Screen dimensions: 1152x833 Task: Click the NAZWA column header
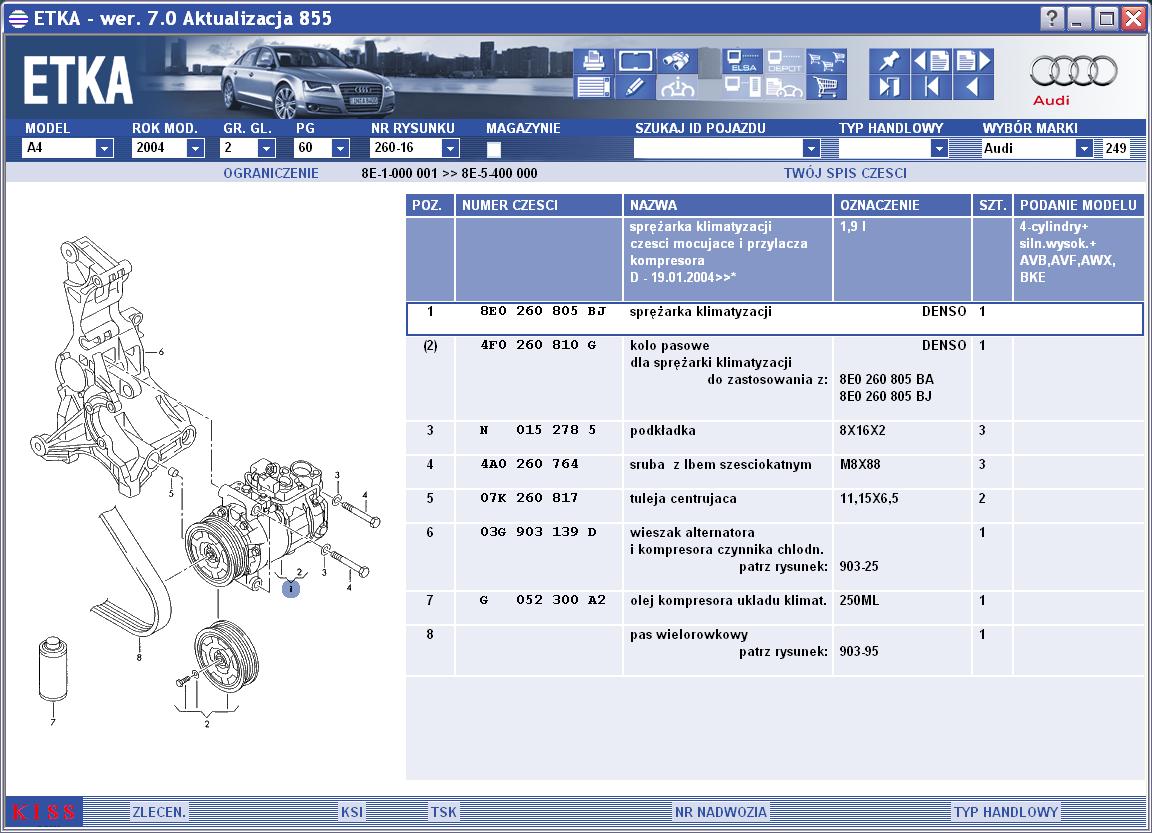coord(727,205)
